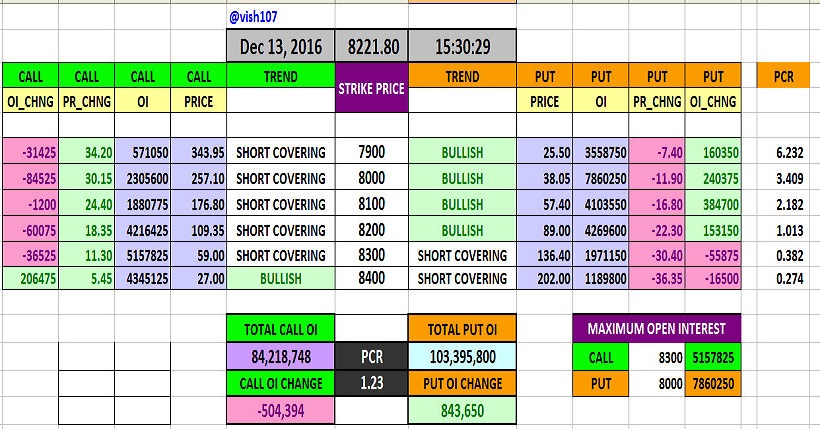Select the 84,218,748 total call OI value
Screen dimensions: 820x429
282,356
